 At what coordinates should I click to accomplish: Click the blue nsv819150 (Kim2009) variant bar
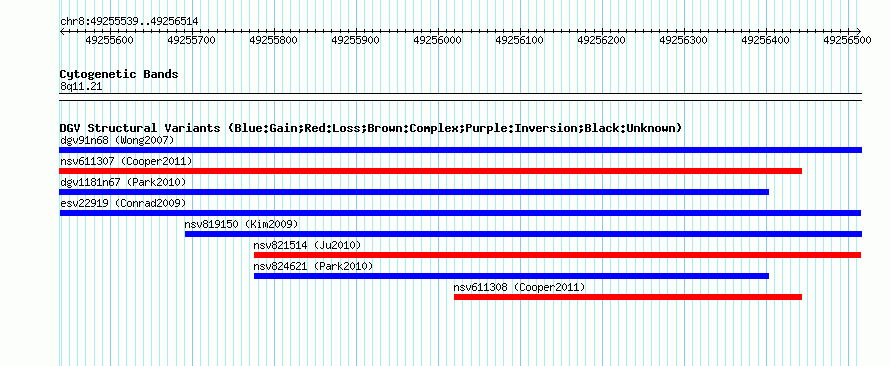tap(523, 234)
